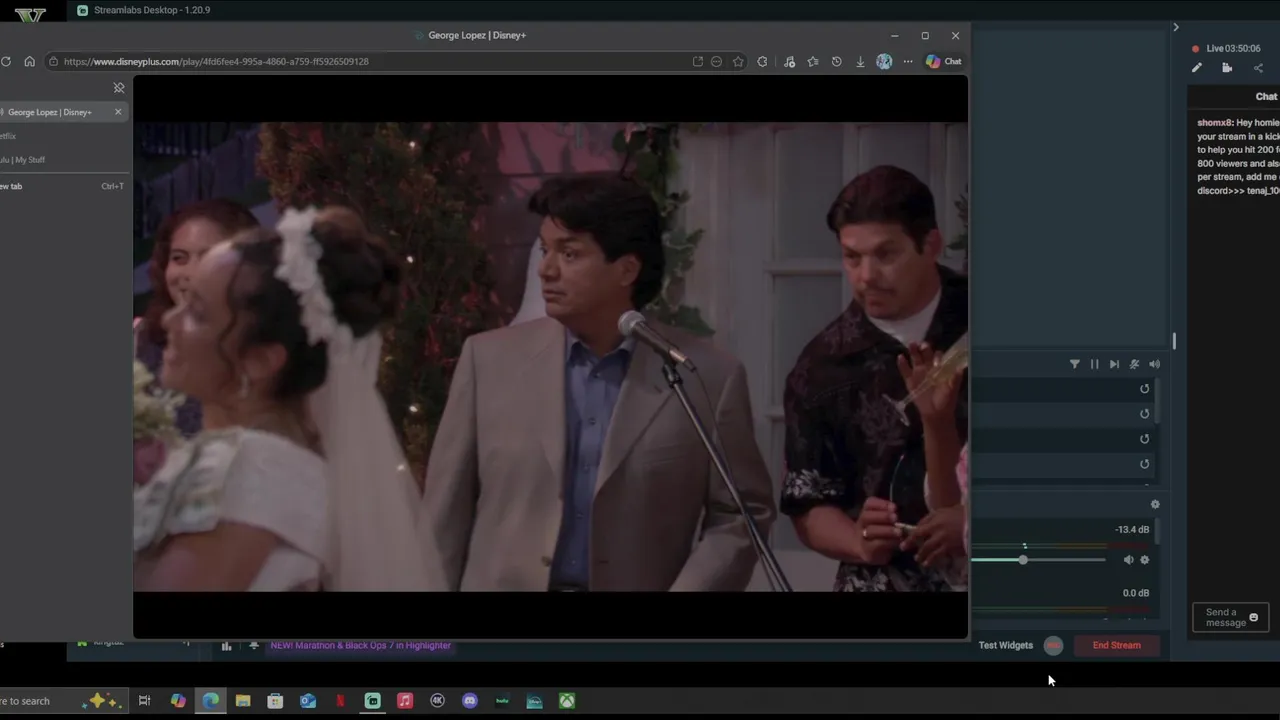Screen dimensions: 1280x720
Task: Replay the first recent event
Action: pyautogui.click(x=1145, y=389)
